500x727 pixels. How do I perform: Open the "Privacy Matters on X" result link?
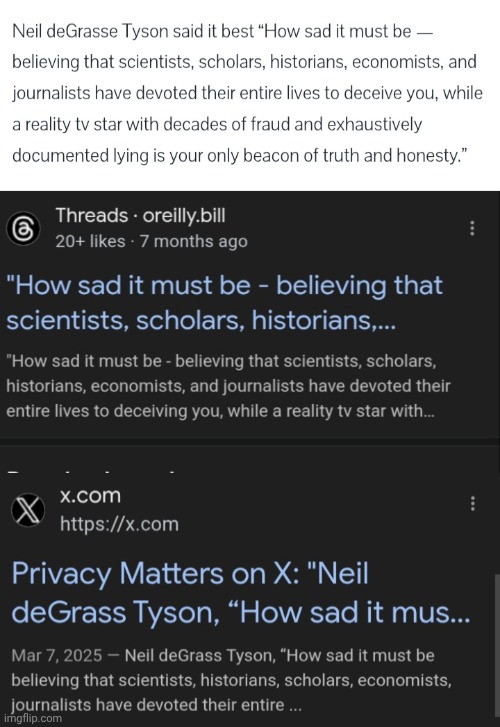pos(241,593)
